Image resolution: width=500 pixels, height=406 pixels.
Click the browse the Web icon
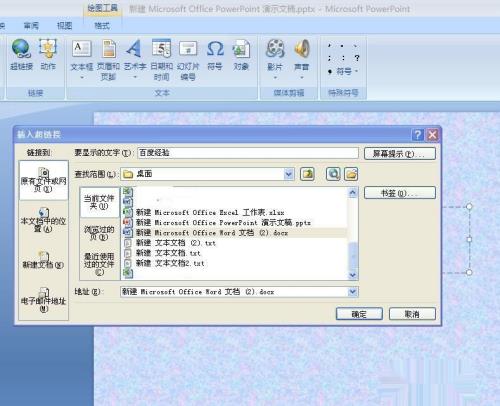333,174
